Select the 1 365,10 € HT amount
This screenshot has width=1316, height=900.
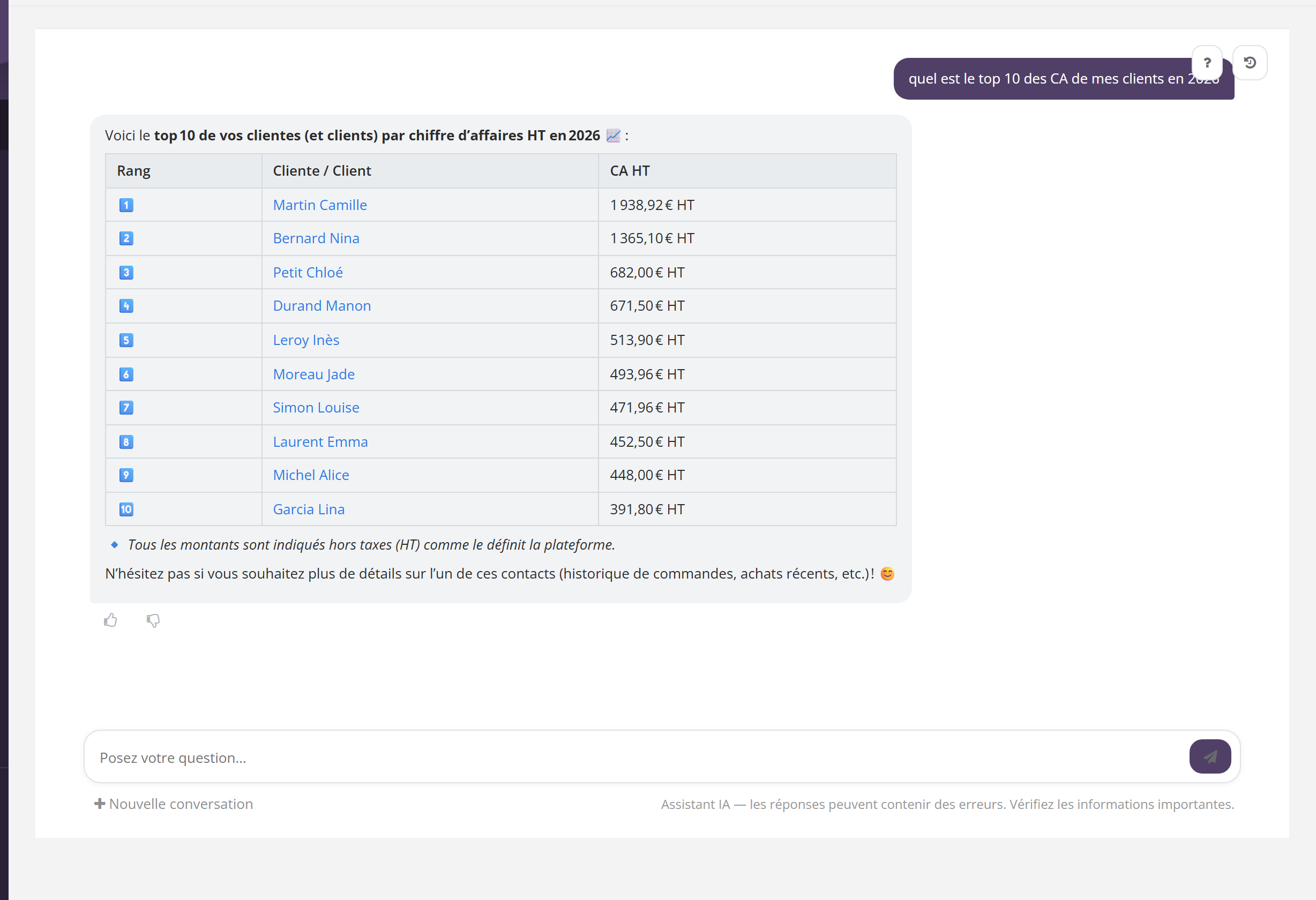pos(652,238)
